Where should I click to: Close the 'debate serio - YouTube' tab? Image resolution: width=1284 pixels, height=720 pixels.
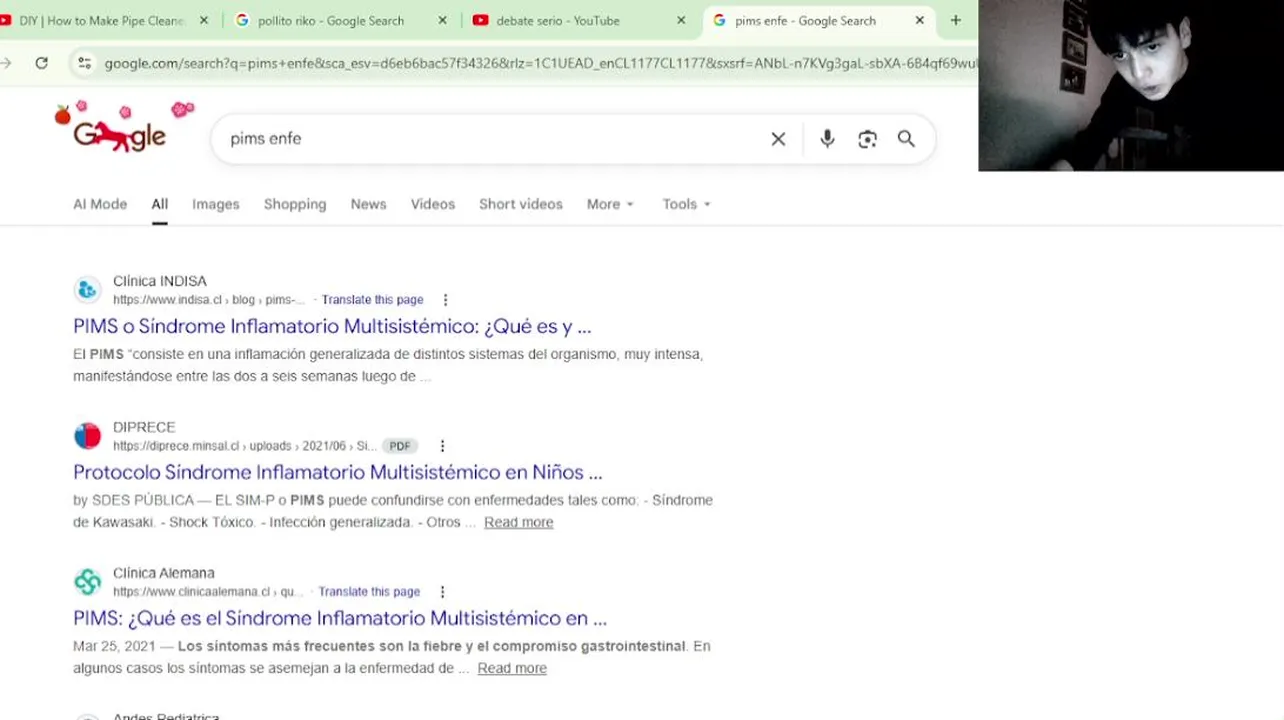click(681, 20)
